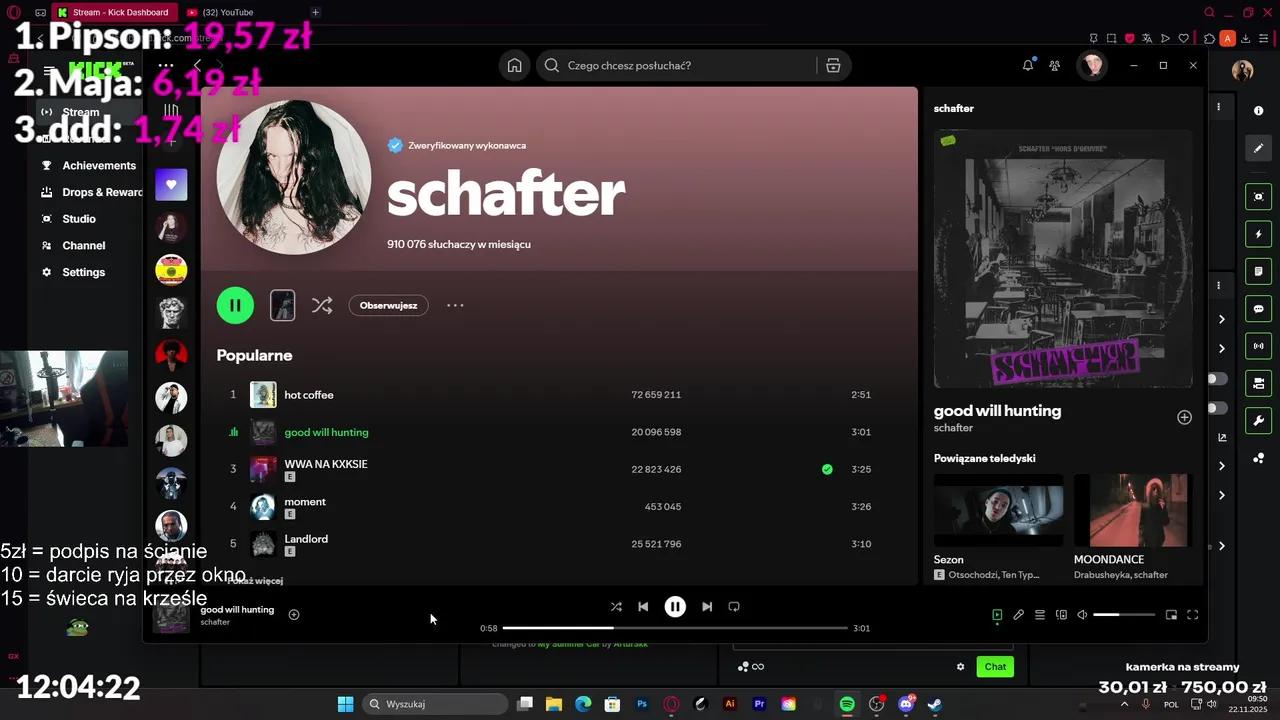The width and height of the screenshot is (1280, 720).
Task: Open chat settings gear next to Chat button
Action: point(961,667)
